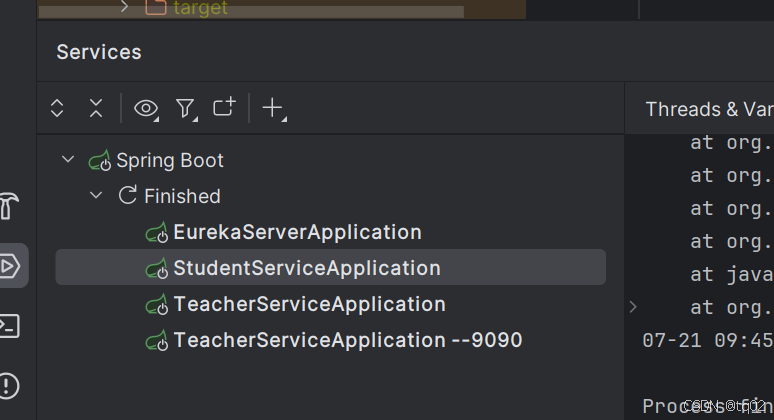This screenshot has height=420, width=774.
Task: Open the View Options eye icon
Action: pyautogui.click(x=146, y=109)
